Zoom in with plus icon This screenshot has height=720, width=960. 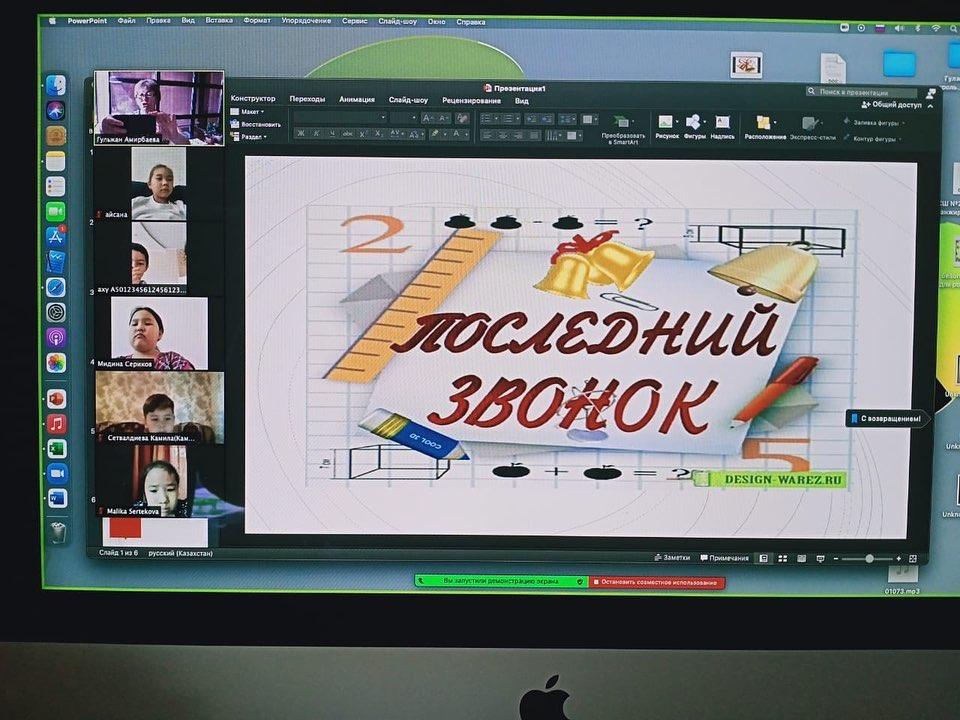point(899,558)
